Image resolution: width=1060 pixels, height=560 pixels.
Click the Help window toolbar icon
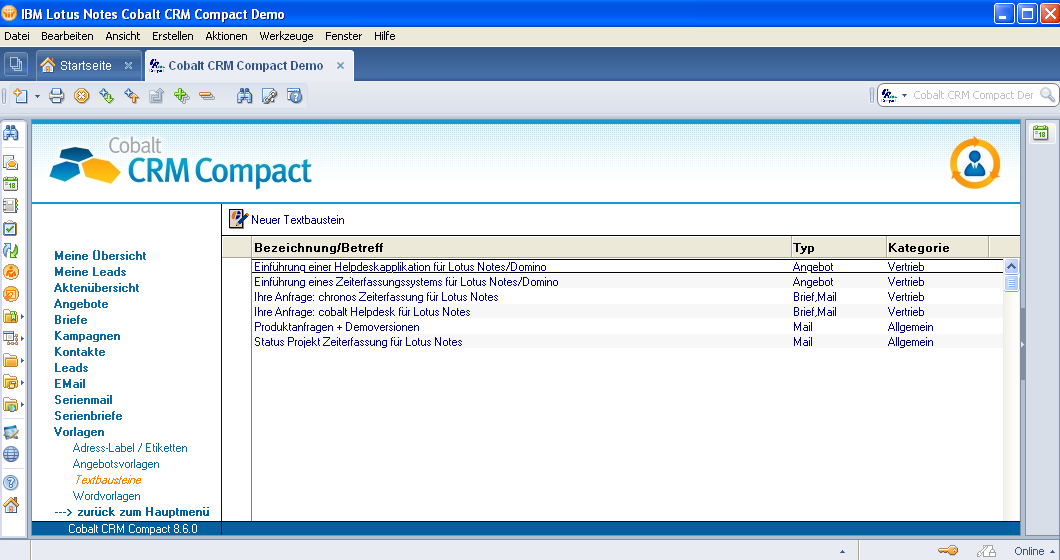(295, 96)
